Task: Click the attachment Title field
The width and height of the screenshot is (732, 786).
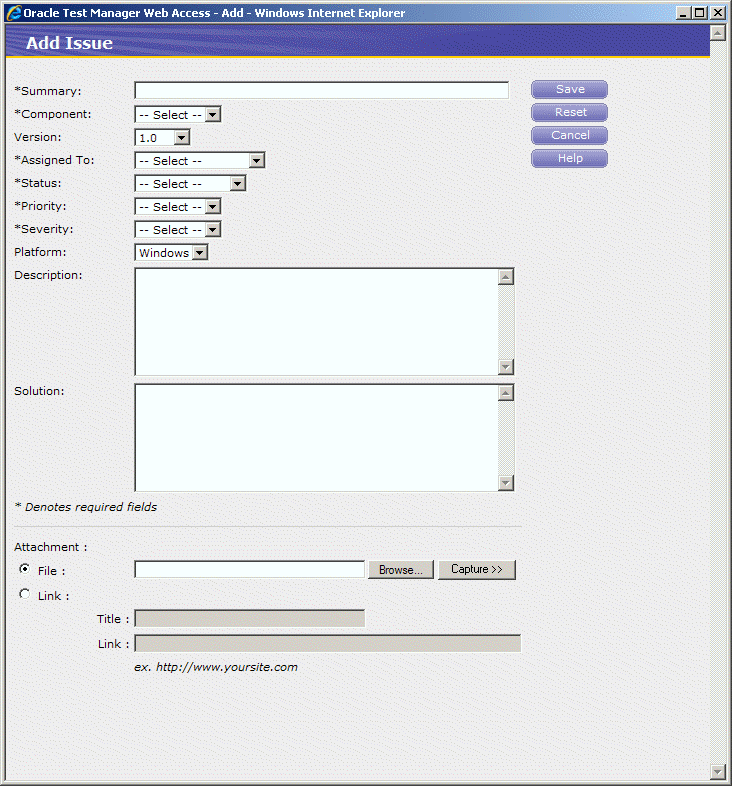Action: (250, 619)
